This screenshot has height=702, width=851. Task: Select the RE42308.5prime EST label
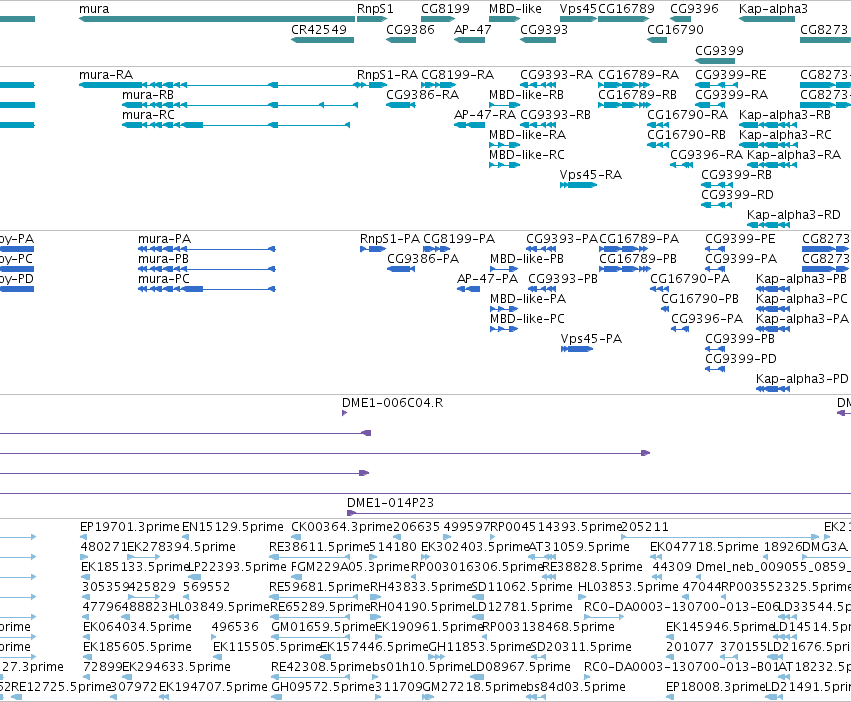click(321, 667)
